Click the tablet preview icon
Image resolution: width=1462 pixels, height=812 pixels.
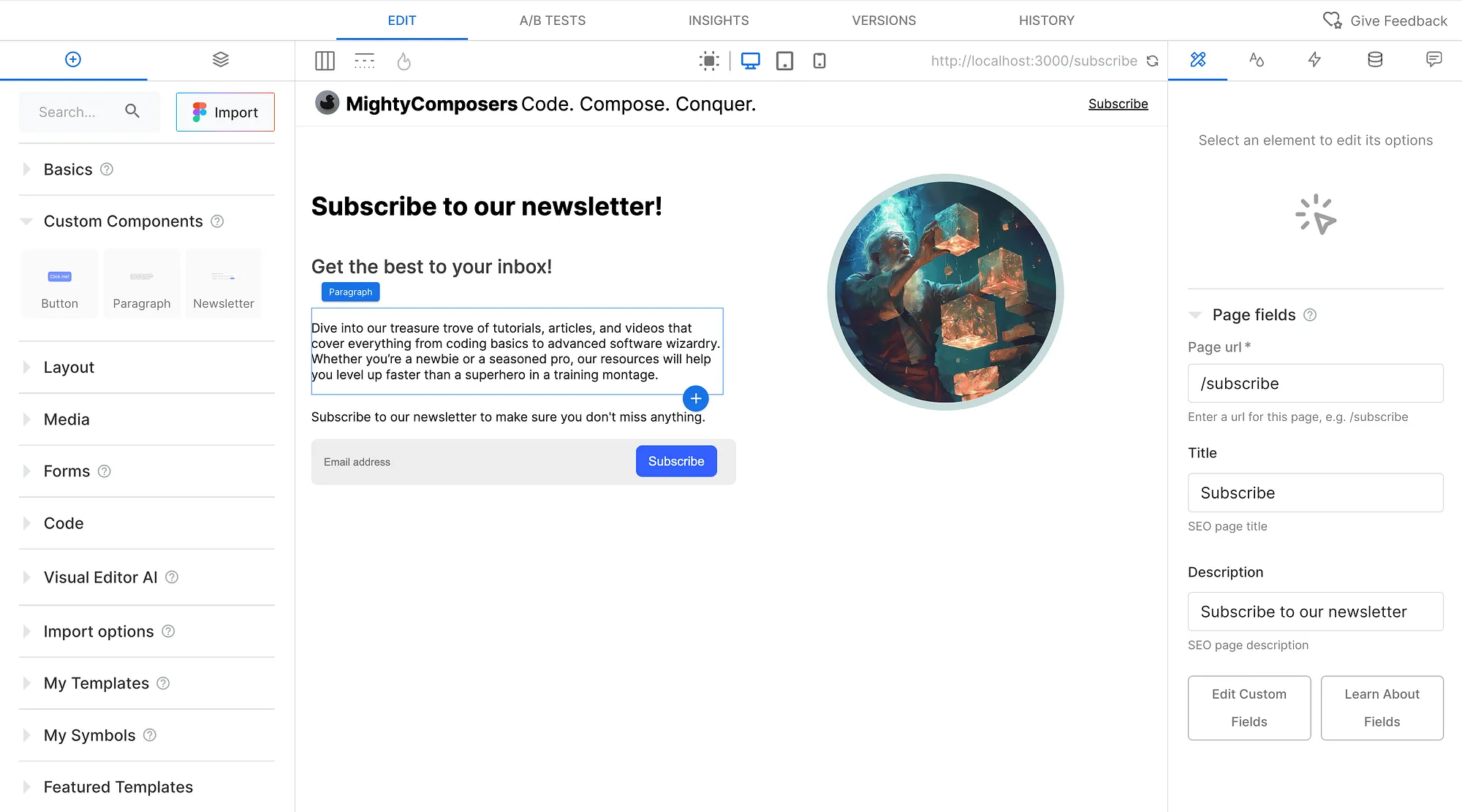784,61
